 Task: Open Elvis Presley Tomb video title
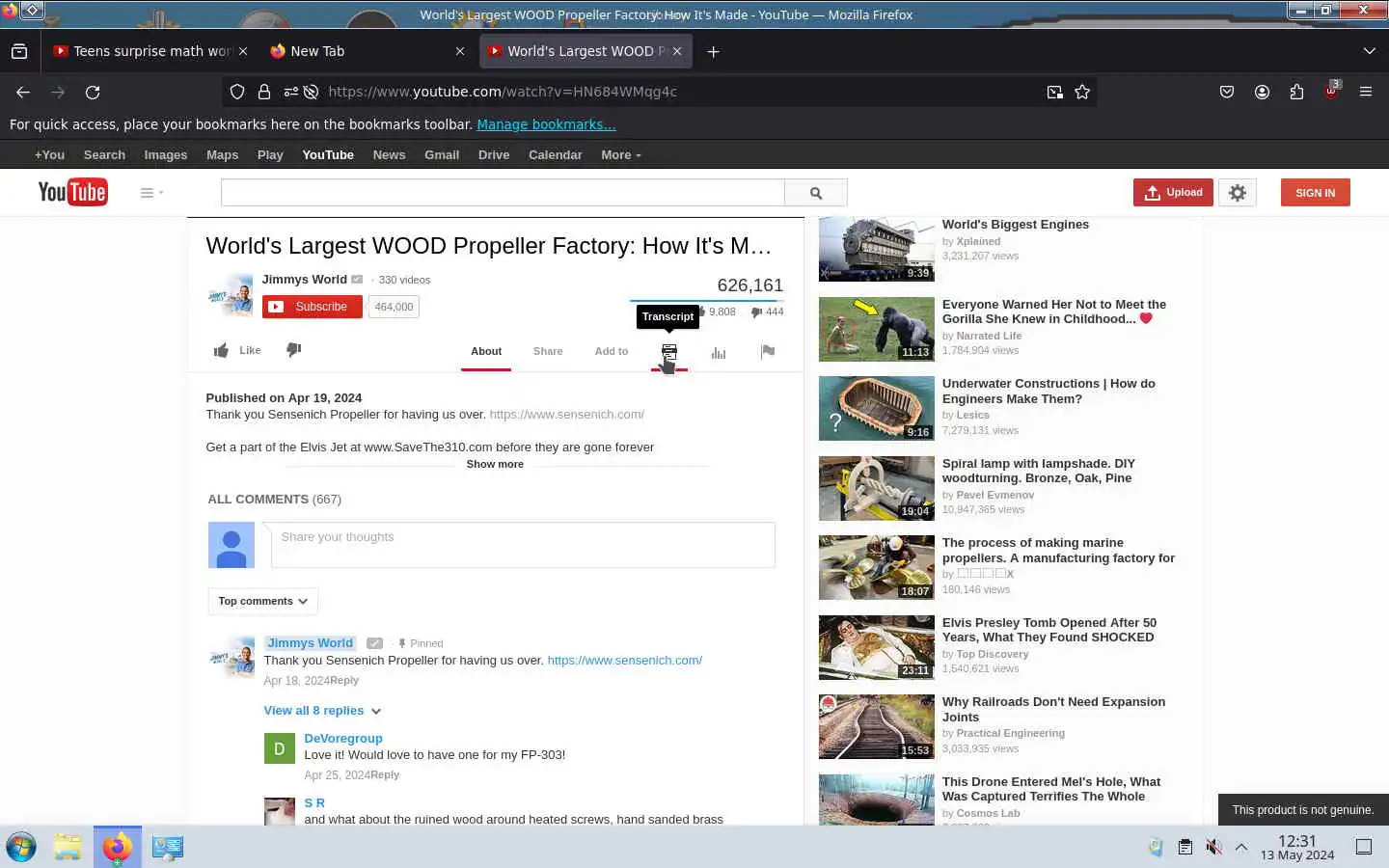click(x=1049, y=630)
